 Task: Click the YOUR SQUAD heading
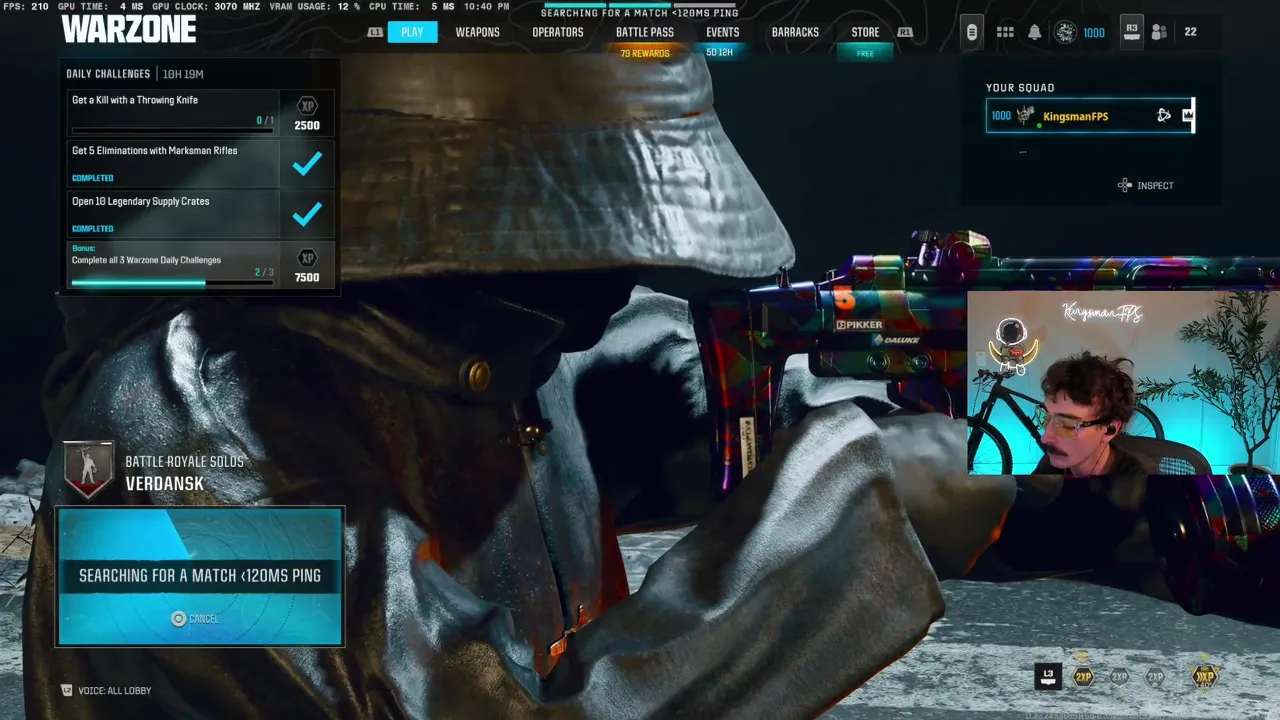tap(1020, 88)
